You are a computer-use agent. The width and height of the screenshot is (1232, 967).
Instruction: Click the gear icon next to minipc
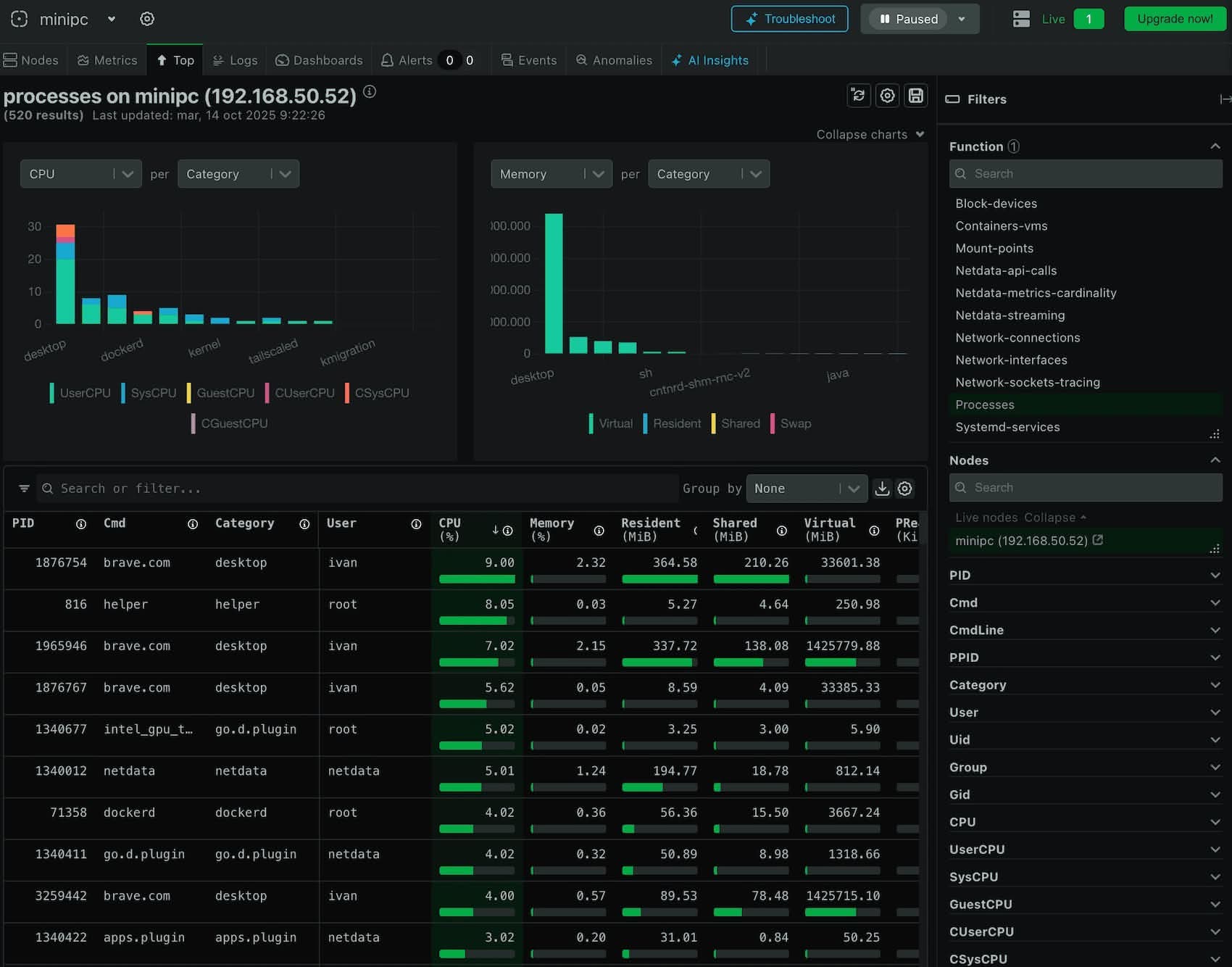point(147,19)
